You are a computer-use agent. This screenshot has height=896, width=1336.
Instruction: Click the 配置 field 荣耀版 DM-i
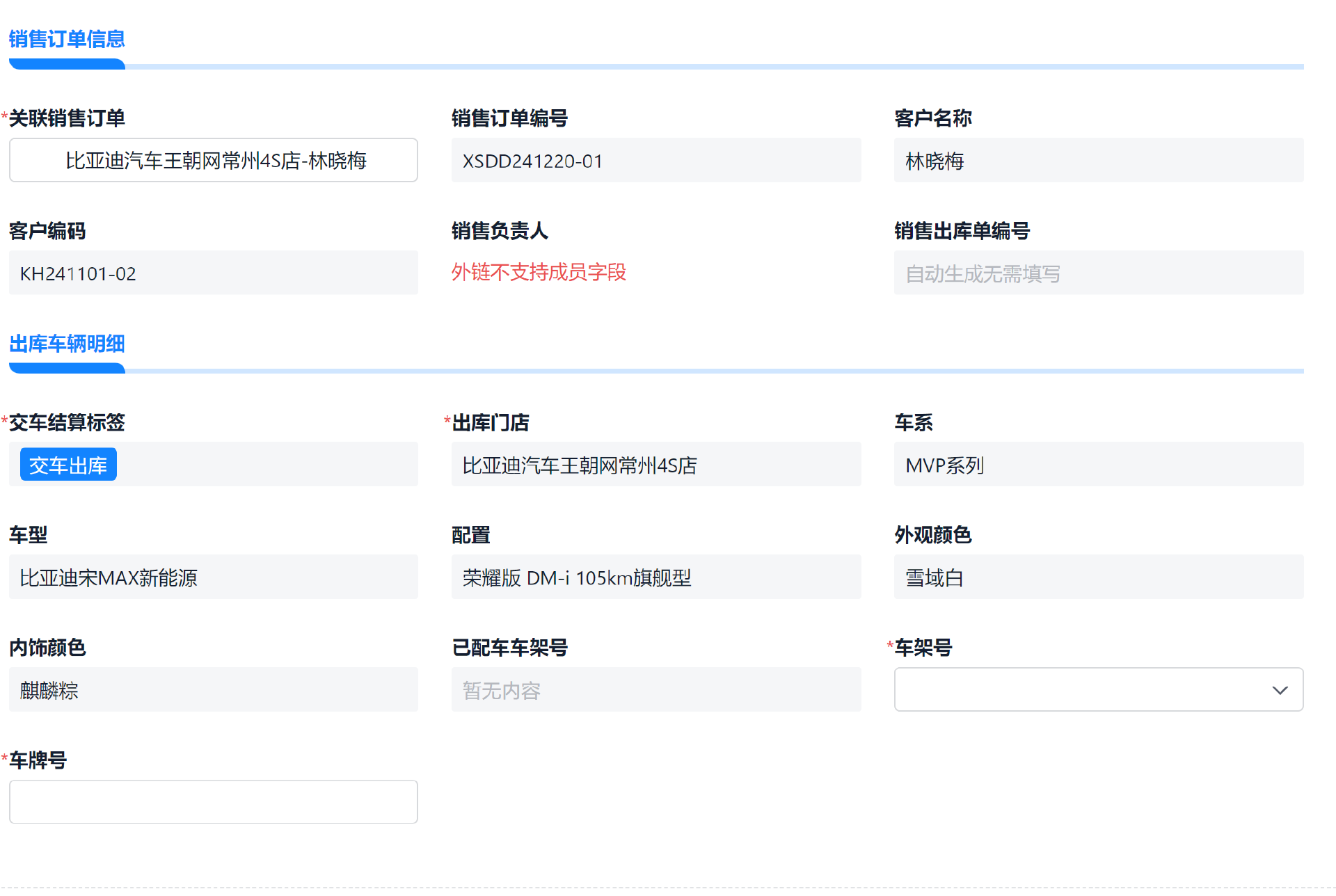coord(655,577)
